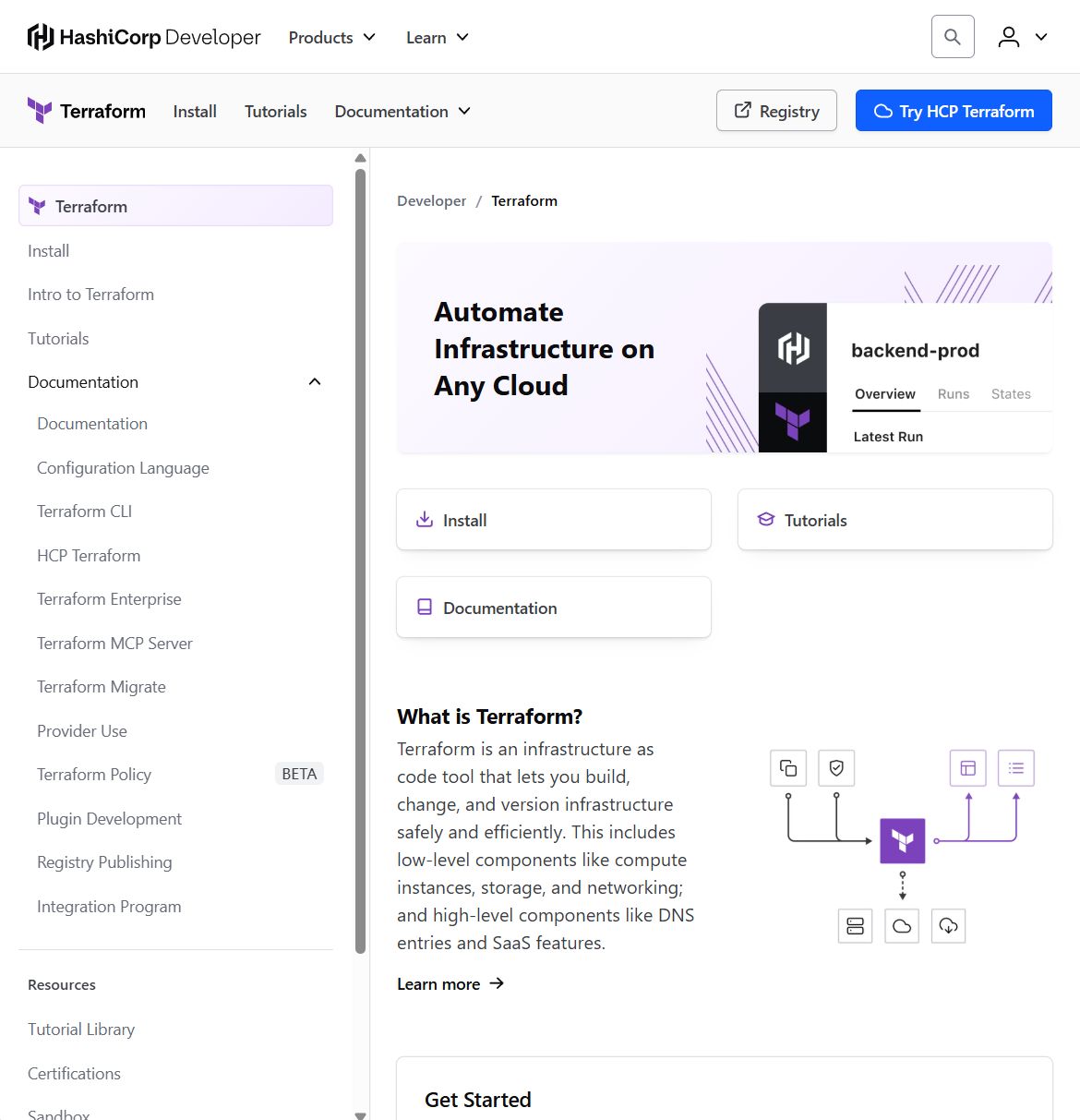The image size is (1080, 1120).
Task: Click the HashiCorp Developer wordmark
Action: coord(161,37)
